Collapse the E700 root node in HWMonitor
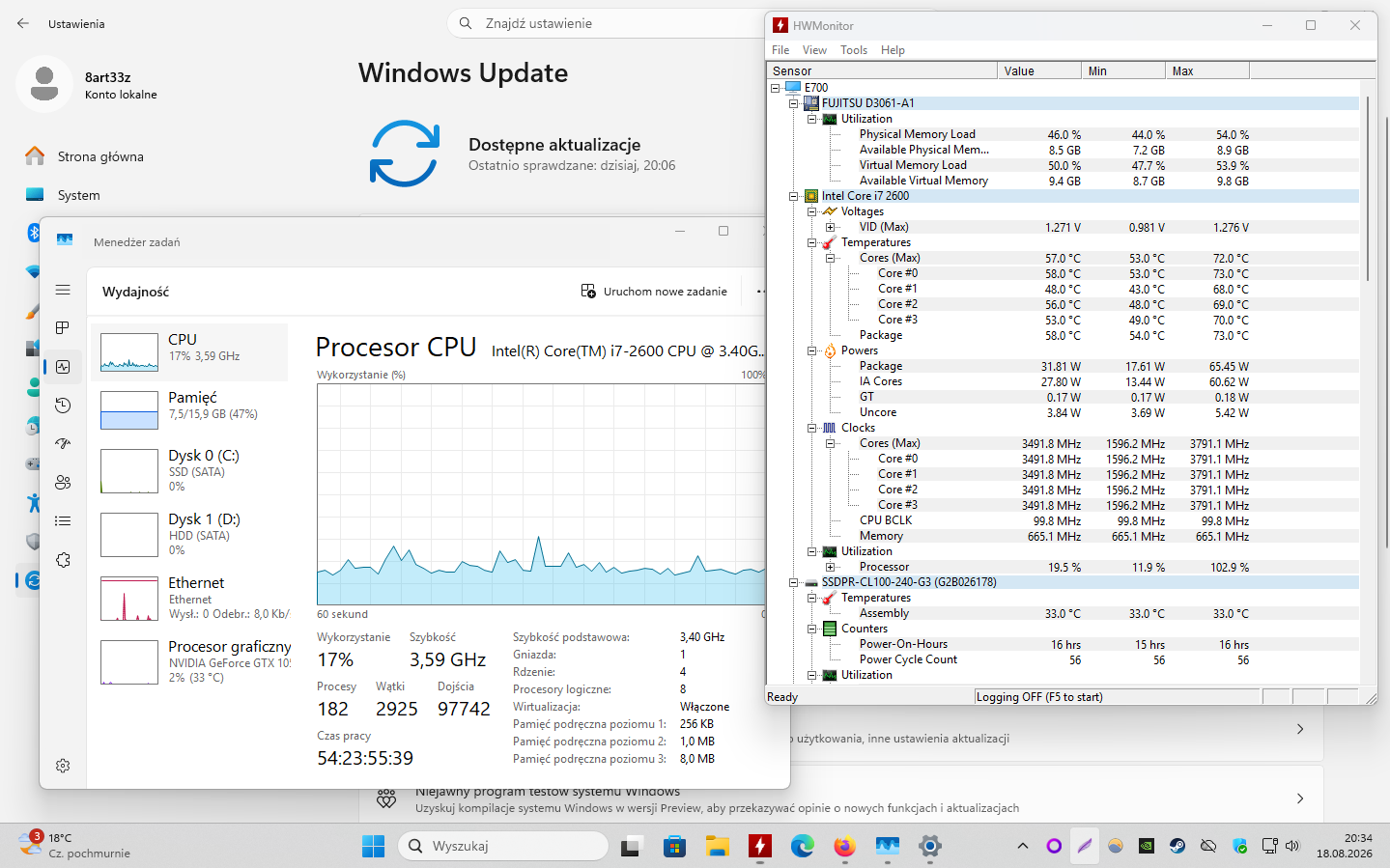The width and height of the screenshot is (1390, 868). (776, 88)
